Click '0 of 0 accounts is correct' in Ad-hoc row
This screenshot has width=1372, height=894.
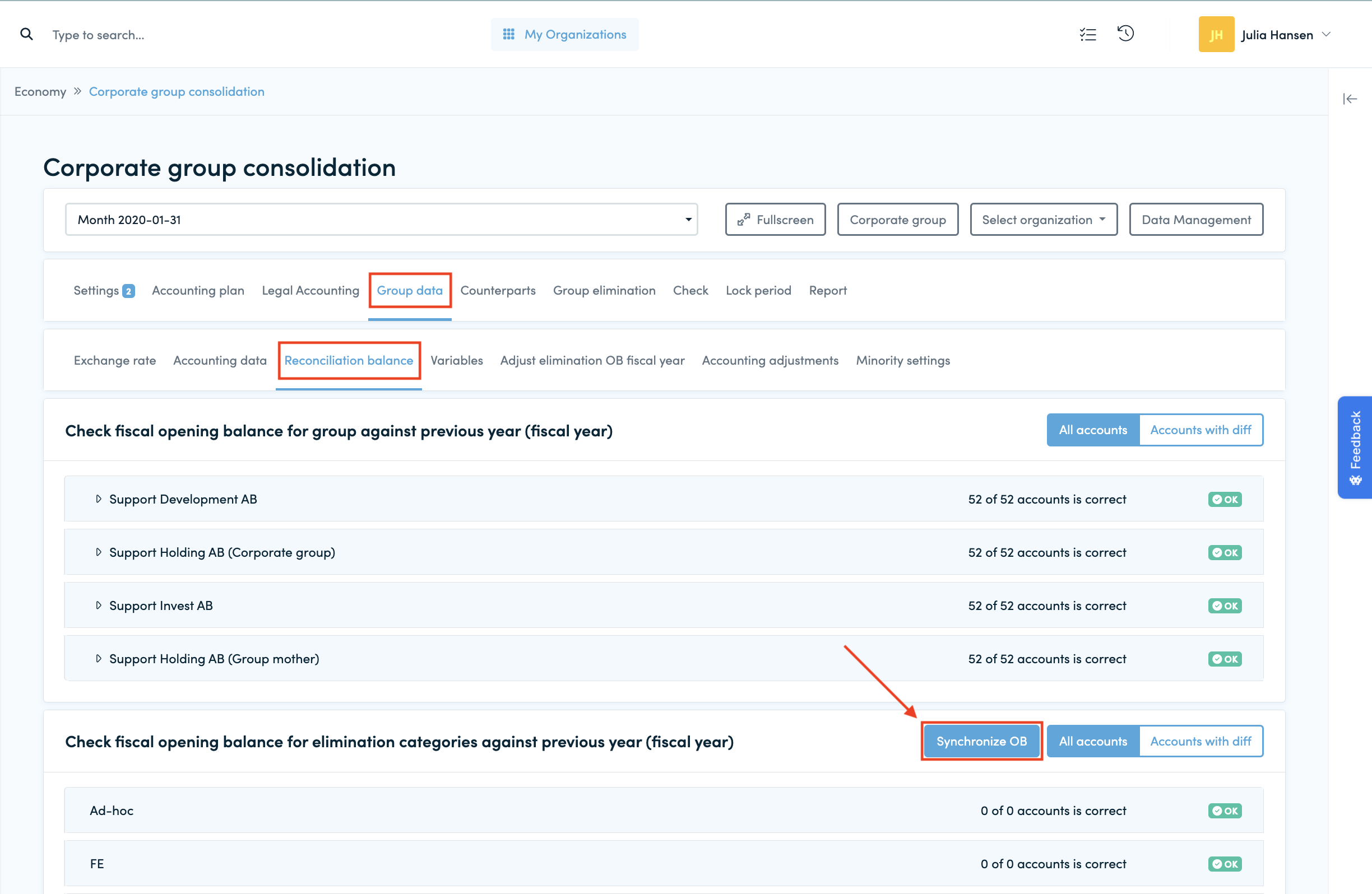point(1053,811)
